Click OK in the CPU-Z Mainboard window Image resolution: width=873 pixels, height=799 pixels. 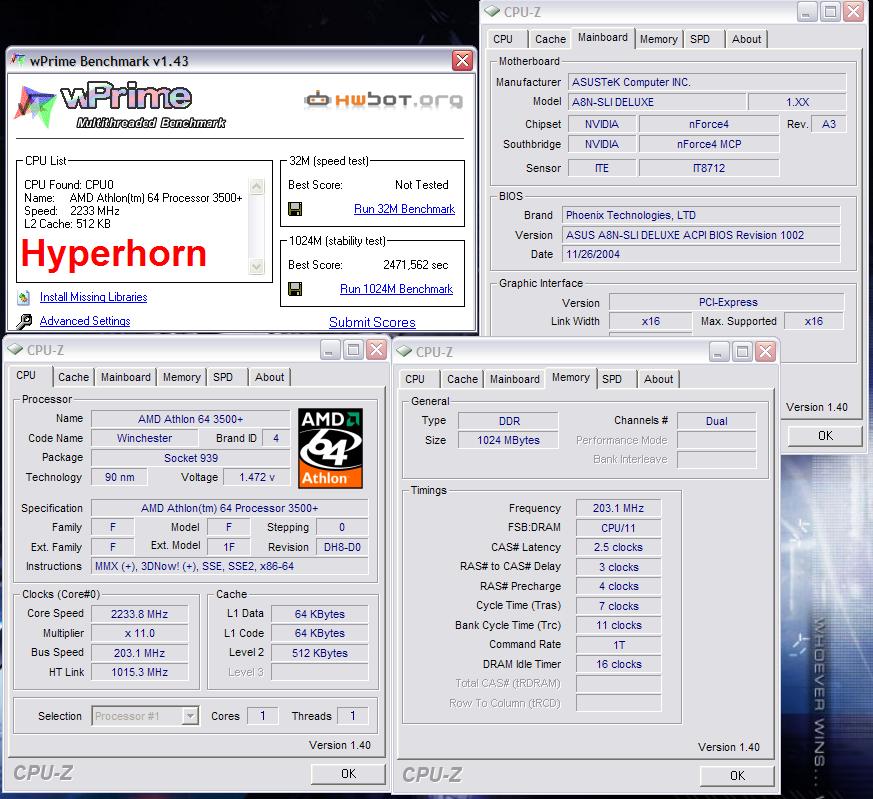point(825,435)
